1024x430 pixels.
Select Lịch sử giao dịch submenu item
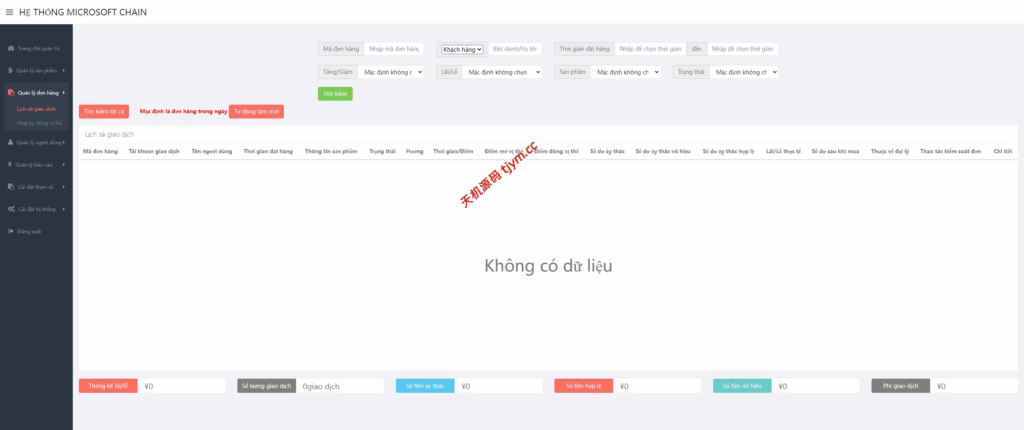[x=36, y=108]
